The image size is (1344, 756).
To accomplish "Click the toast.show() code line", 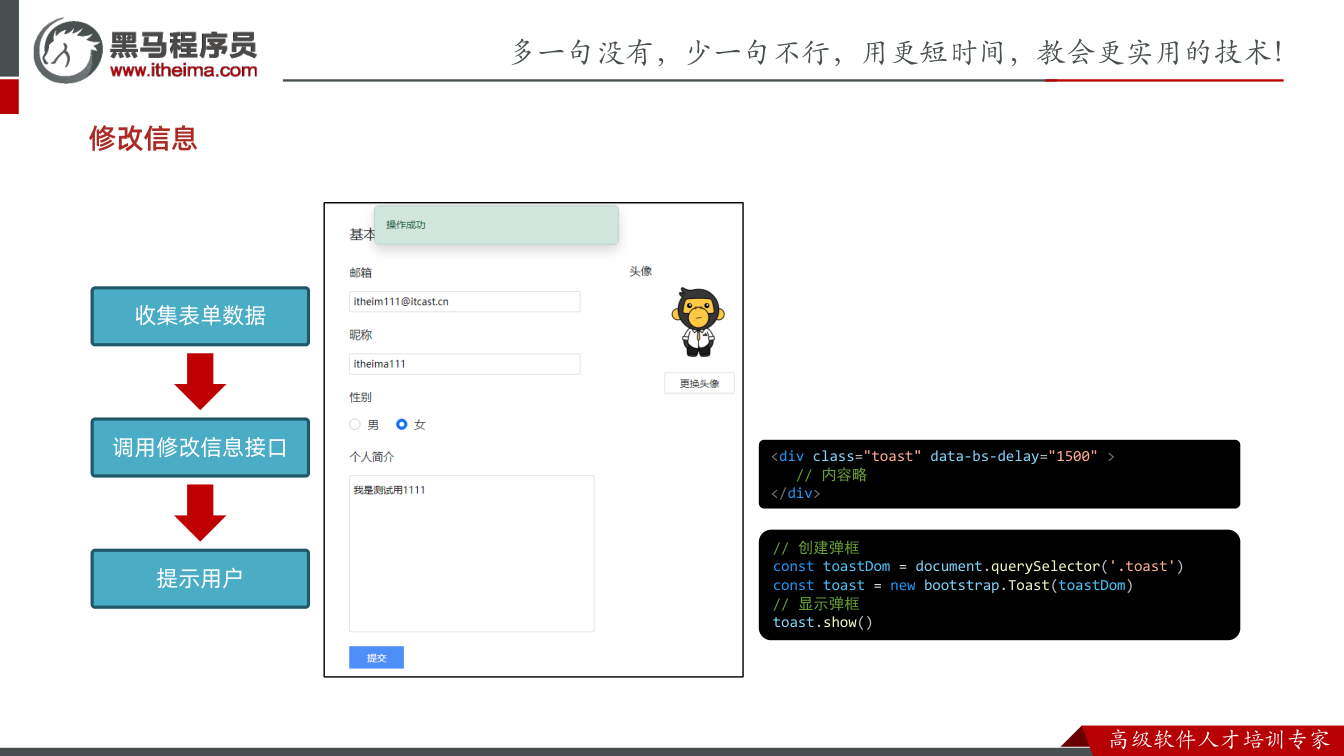I will pyautogui.click(x=823, y=622).
